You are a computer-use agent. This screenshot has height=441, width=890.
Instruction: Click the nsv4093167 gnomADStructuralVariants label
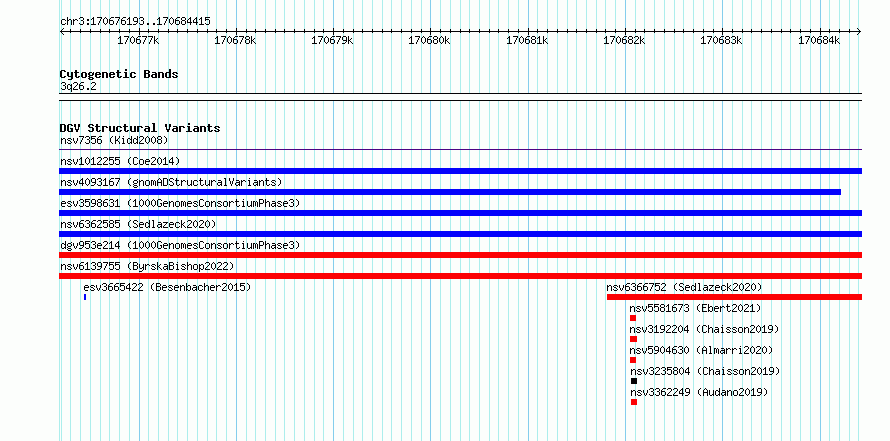171,182
